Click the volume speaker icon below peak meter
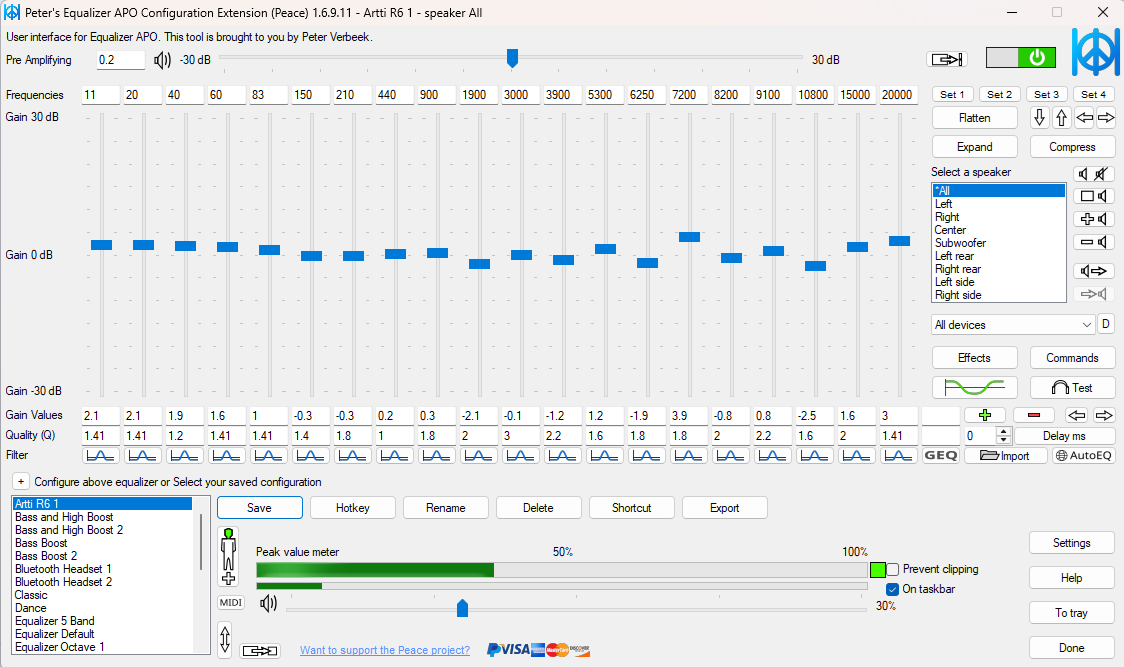1124x667 pixels. click(269, 603)
